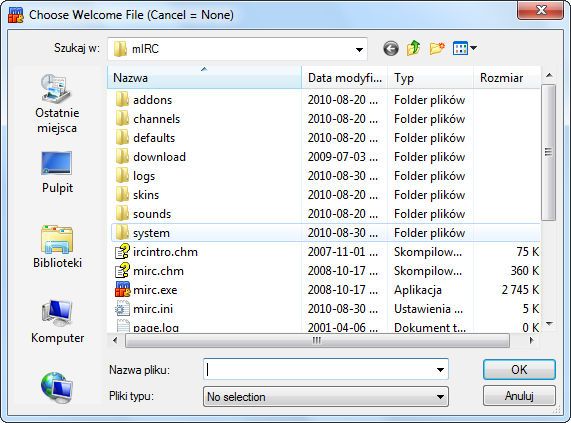Confirm with the OK button
Image resolution: width=571 pixels, height=423 pixels.
tap(519, 369)
